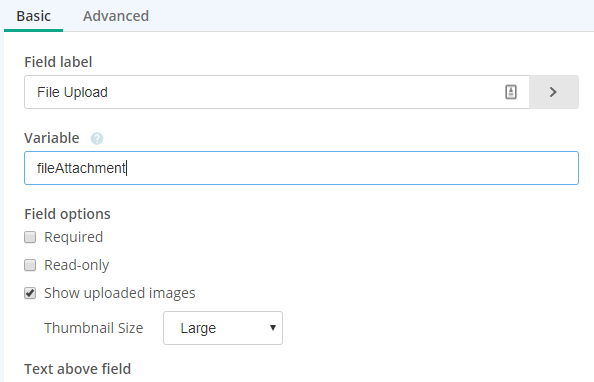The width and height of the screenshot is (594, 382).
Task: Click the Field options heading
Action: click(x=67, y=214)
